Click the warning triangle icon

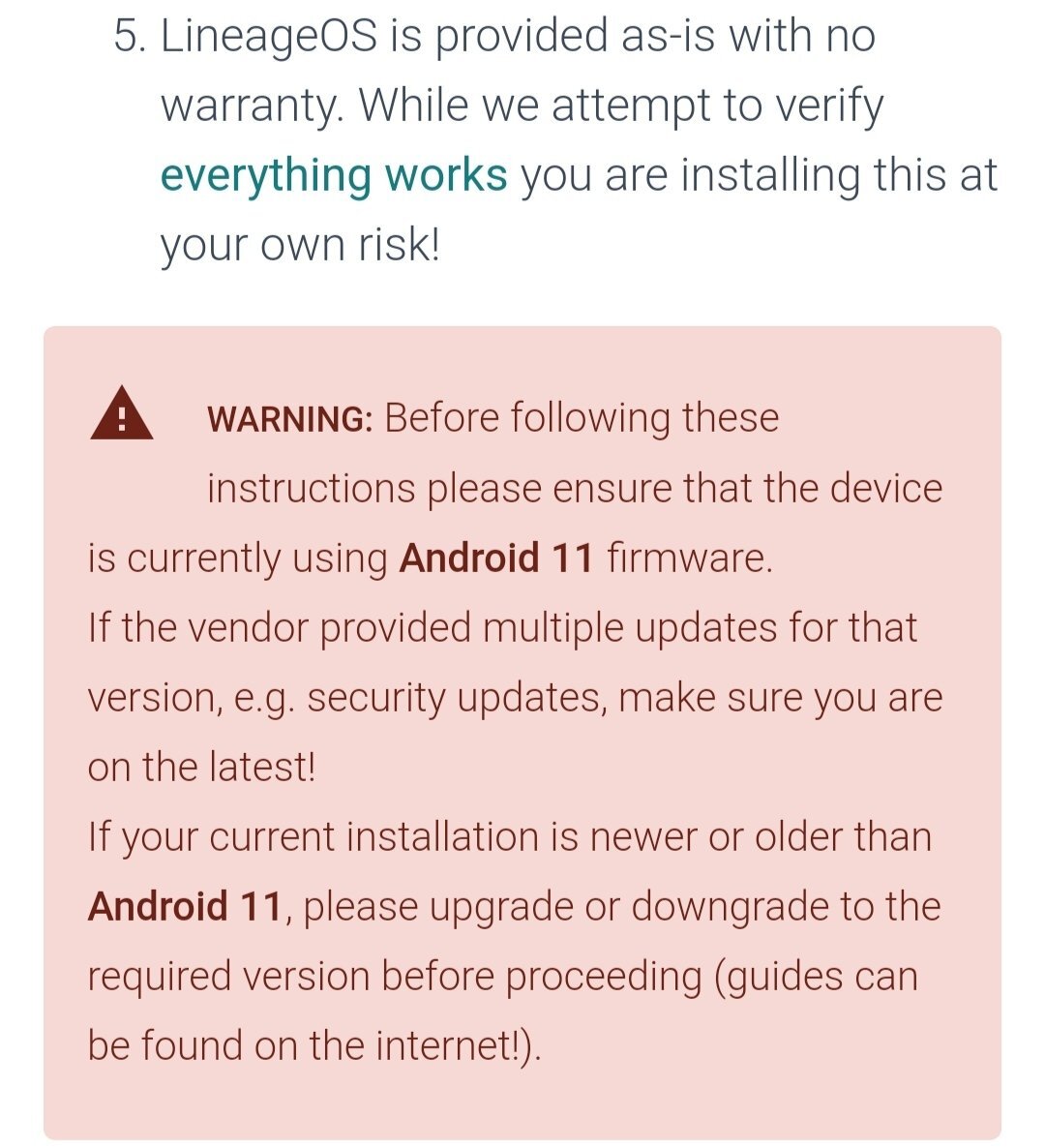(x=122, y=413)
